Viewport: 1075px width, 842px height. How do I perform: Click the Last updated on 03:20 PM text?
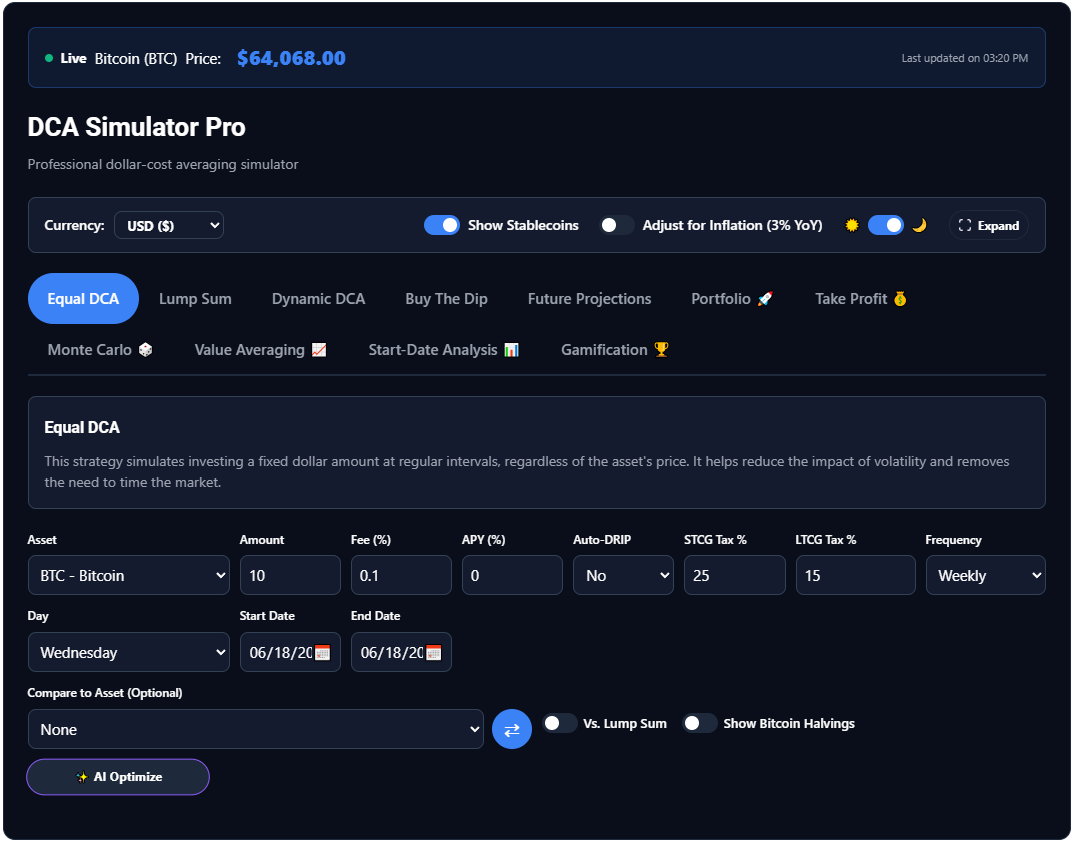(x=965, y=58)
